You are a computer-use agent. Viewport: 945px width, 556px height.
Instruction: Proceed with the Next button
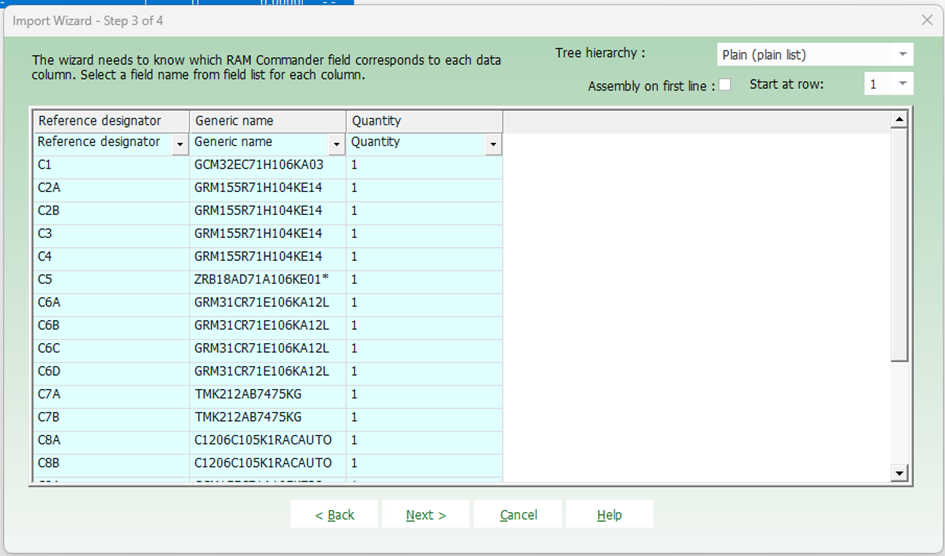pos(425,515)
